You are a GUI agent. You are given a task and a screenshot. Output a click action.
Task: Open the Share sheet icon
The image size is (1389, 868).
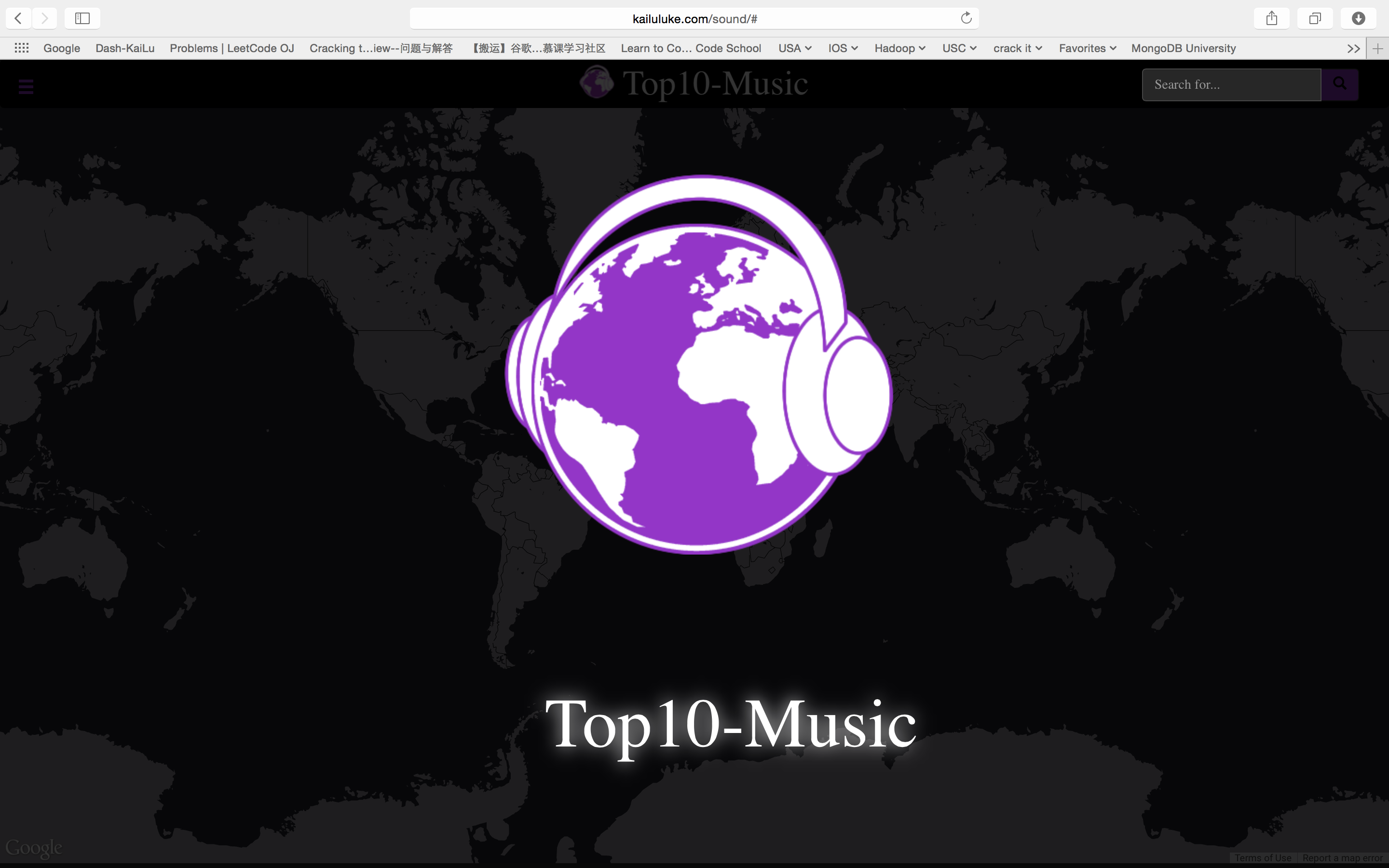pyautogui.click(x=1271, y=18)
